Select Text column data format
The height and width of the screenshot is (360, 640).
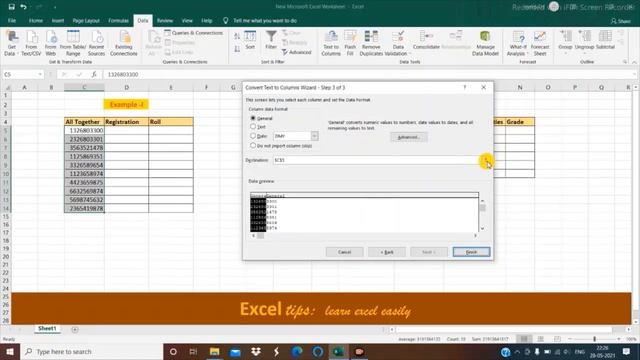click(x=253, y=127)
